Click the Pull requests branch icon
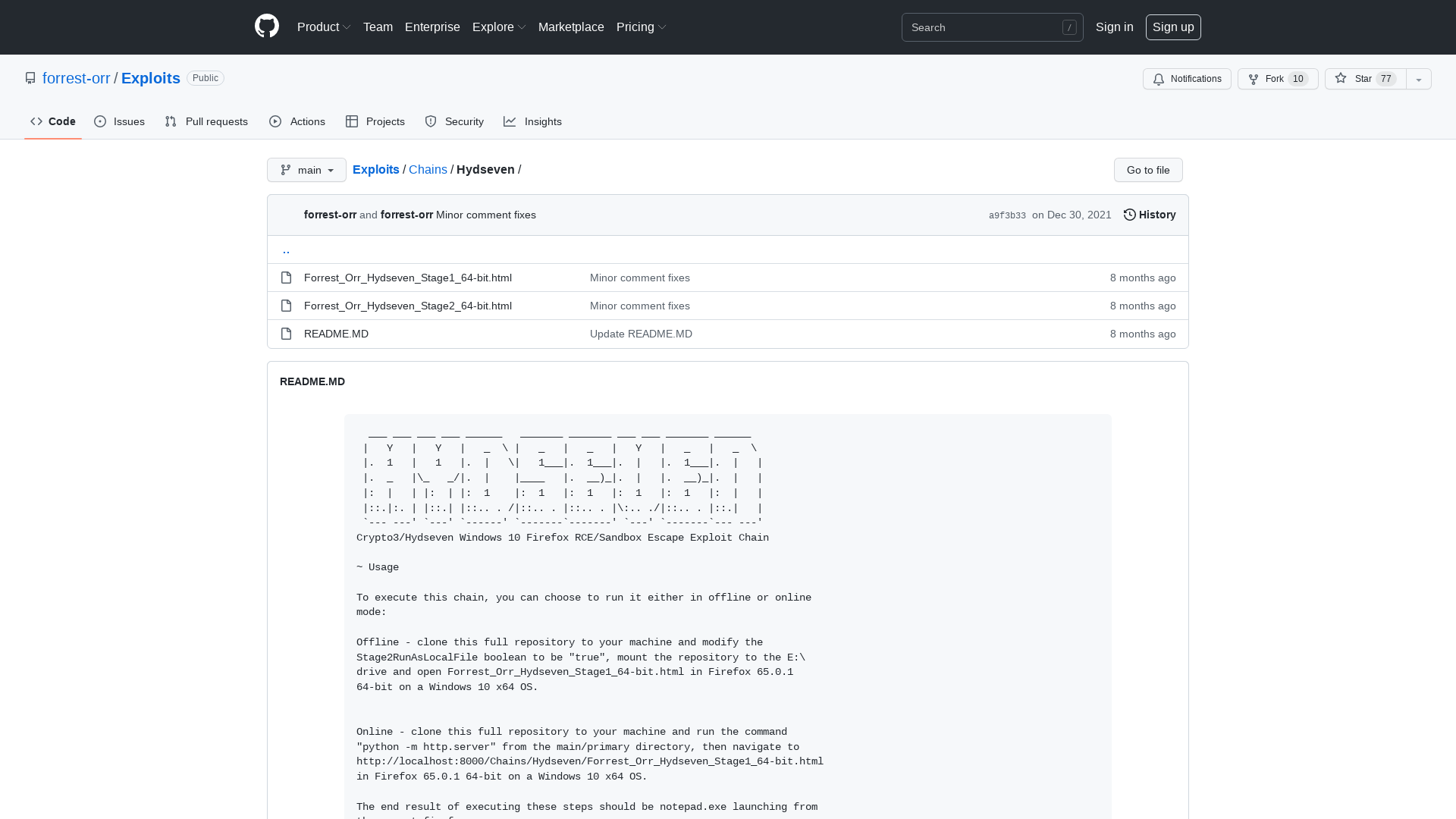 [x=171, y=121]
